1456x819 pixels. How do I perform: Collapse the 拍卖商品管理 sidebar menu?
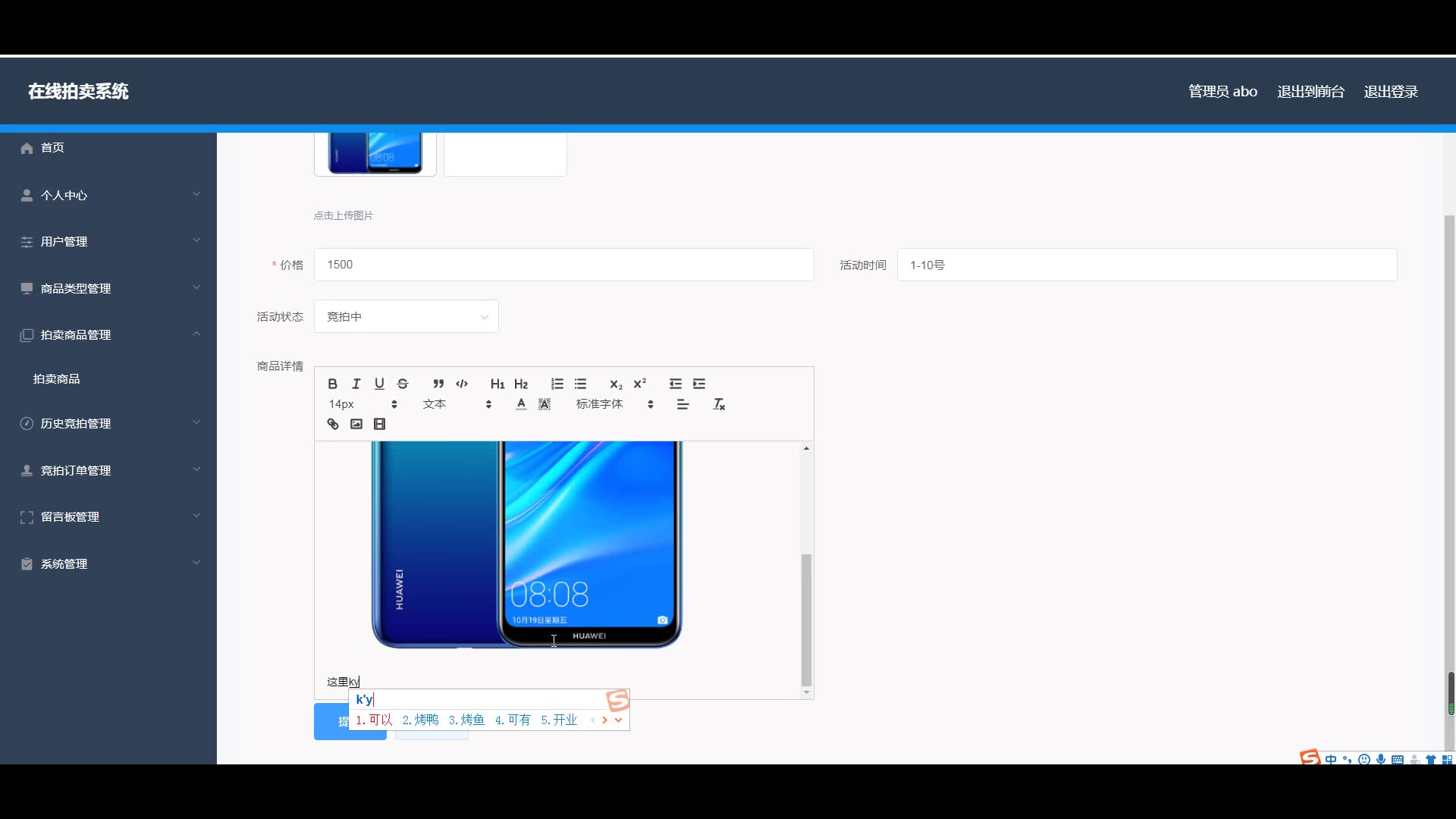pos(108,334)
